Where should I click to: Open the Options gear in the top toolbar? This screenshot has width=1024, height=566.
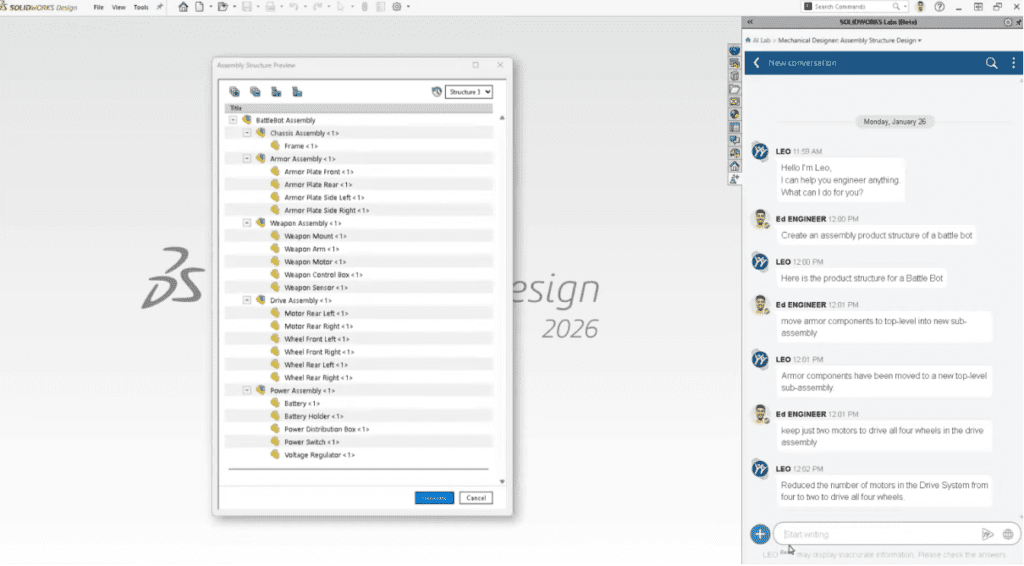pos(398,7)
